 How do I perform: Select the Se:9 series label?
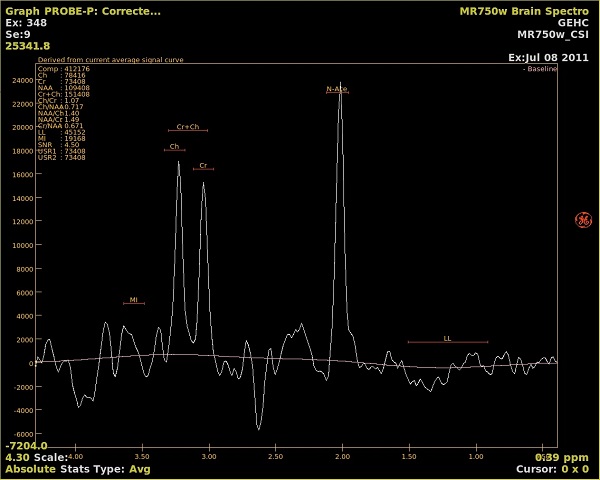(20, 34)
